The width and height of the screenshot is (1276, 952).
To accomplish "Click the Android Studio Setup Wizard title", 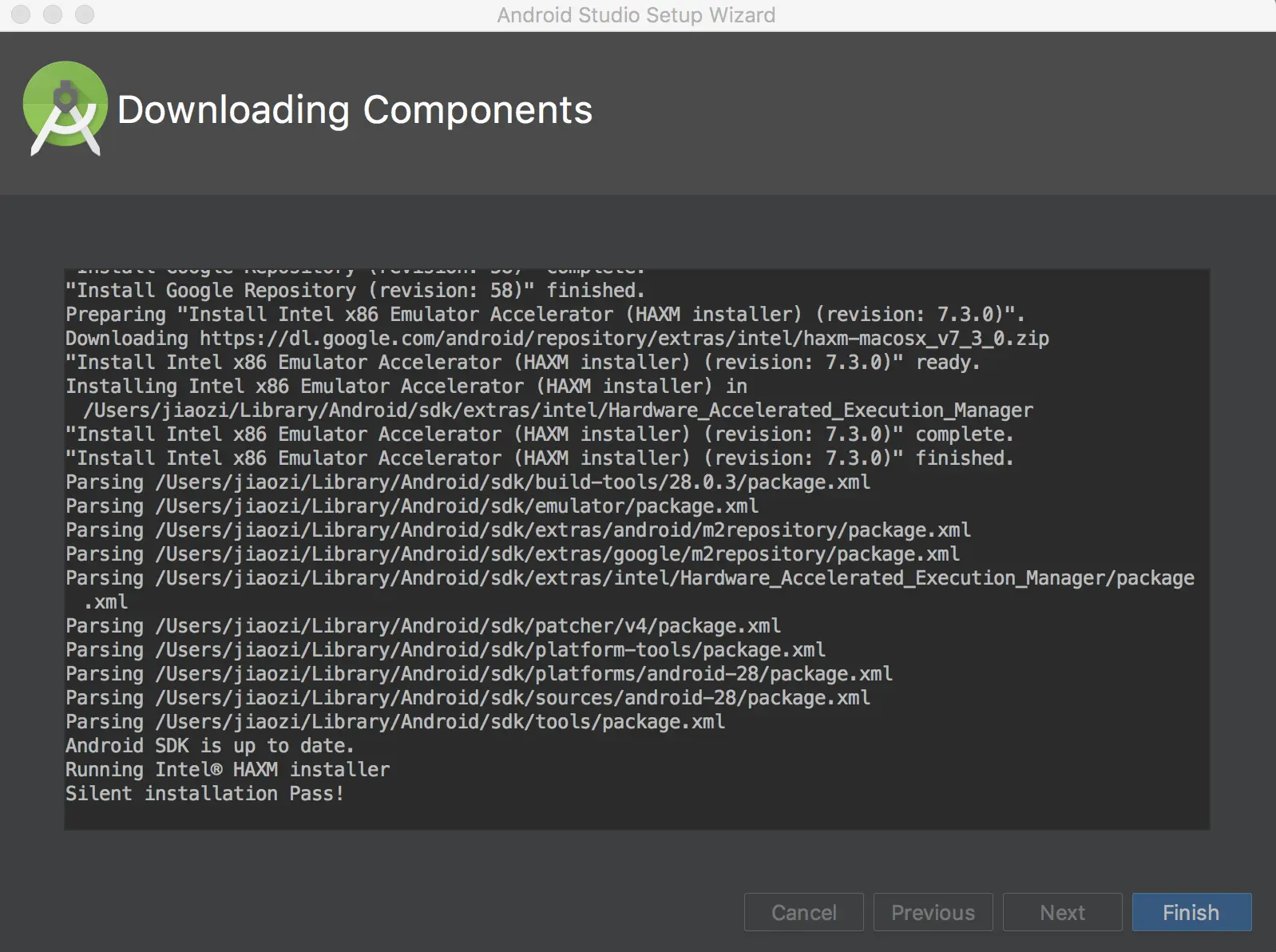I will click(636, 15).
